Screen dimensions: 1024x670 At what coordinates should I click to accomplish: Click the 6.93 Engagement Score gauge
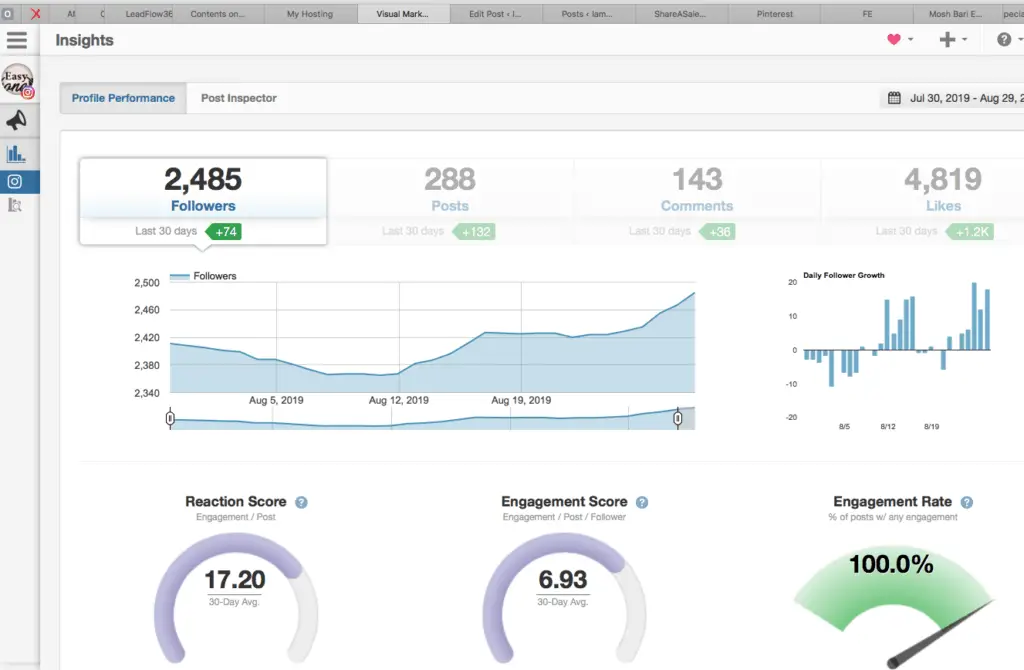point(564,598)
